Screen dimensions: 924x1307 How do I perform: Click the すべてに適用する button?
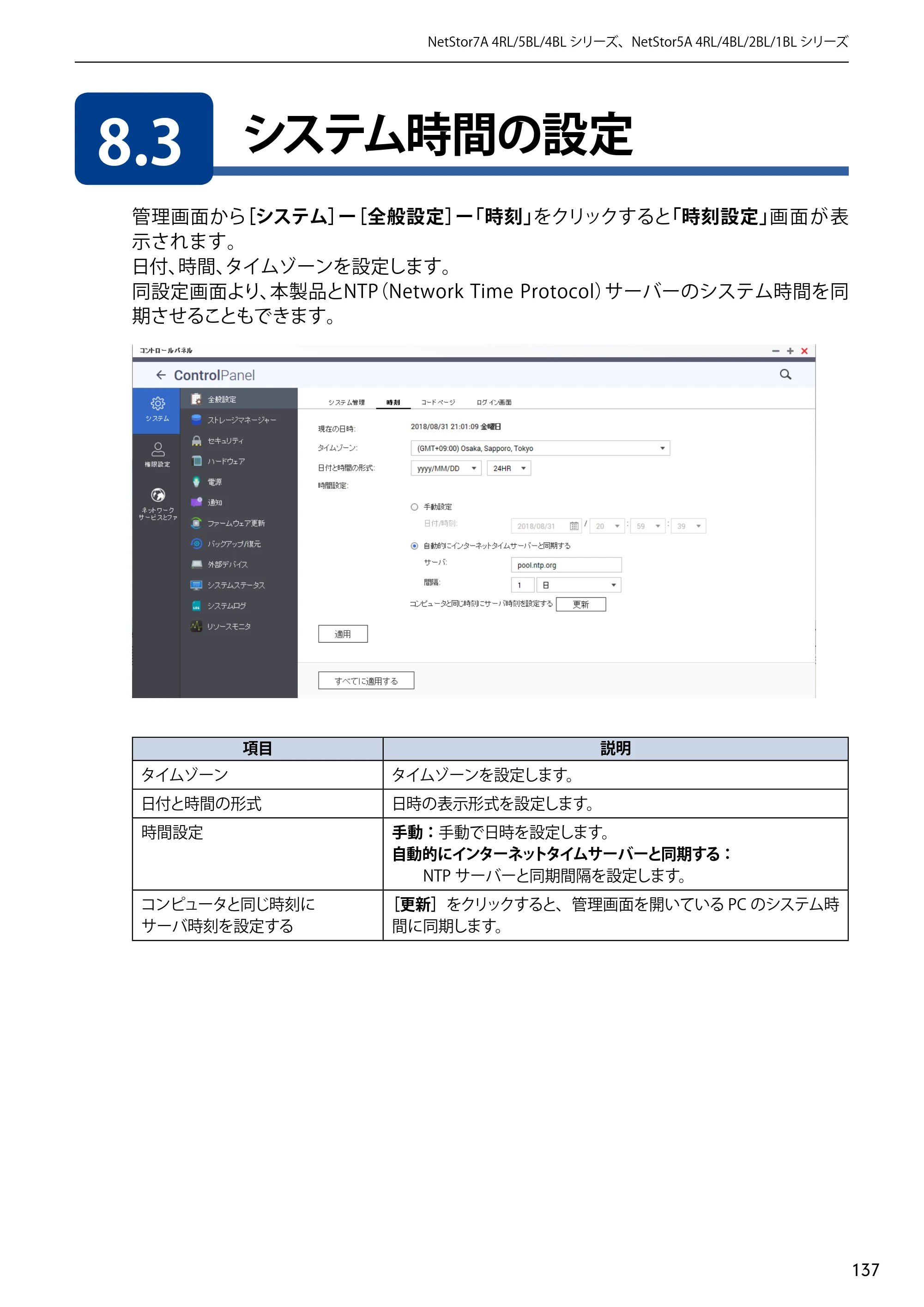(x=366, y=680)
